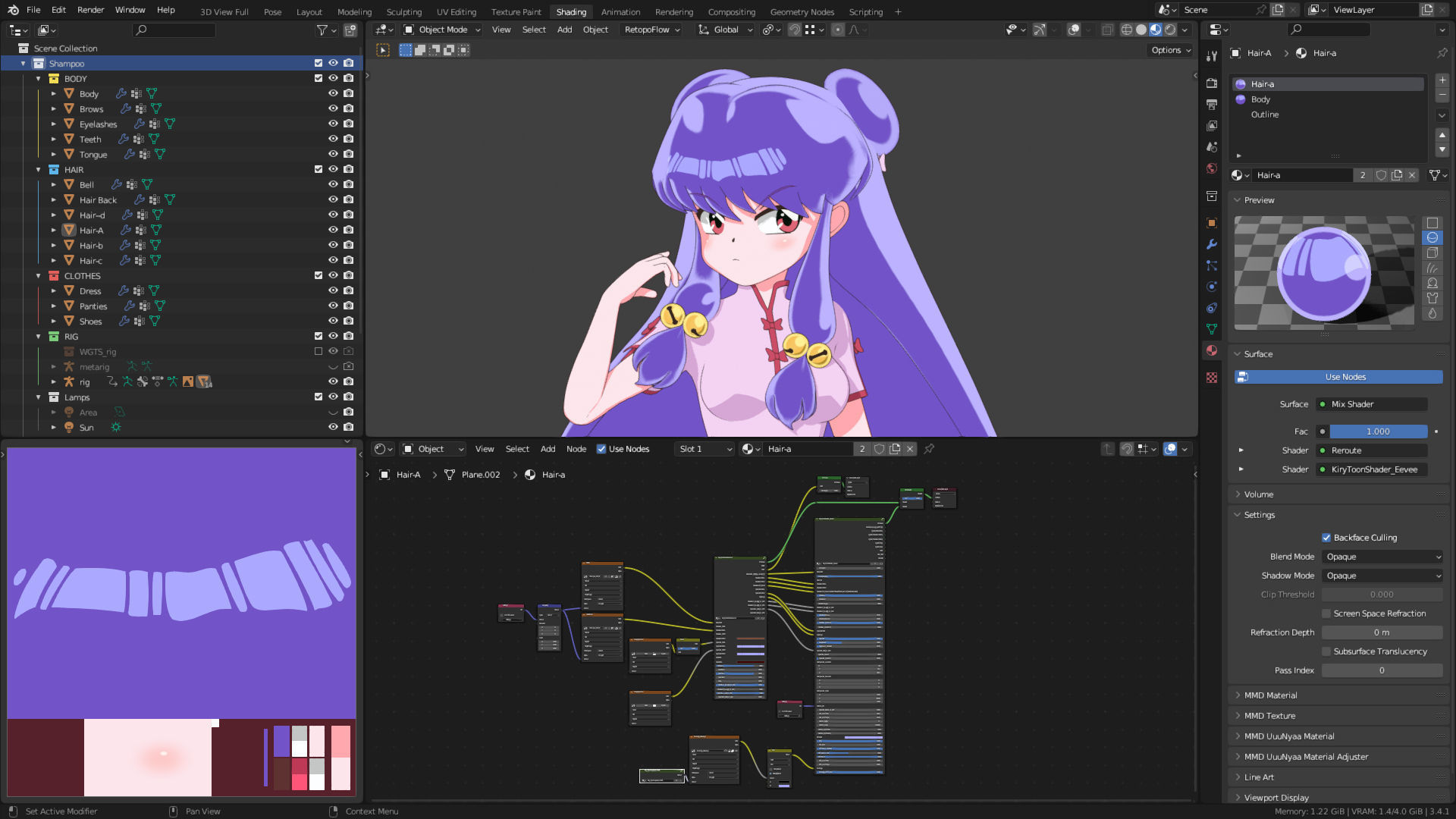This screenshot has height=819, width=1456.
Task: Open the Texture properties tab
Action: coord(1212,378)
